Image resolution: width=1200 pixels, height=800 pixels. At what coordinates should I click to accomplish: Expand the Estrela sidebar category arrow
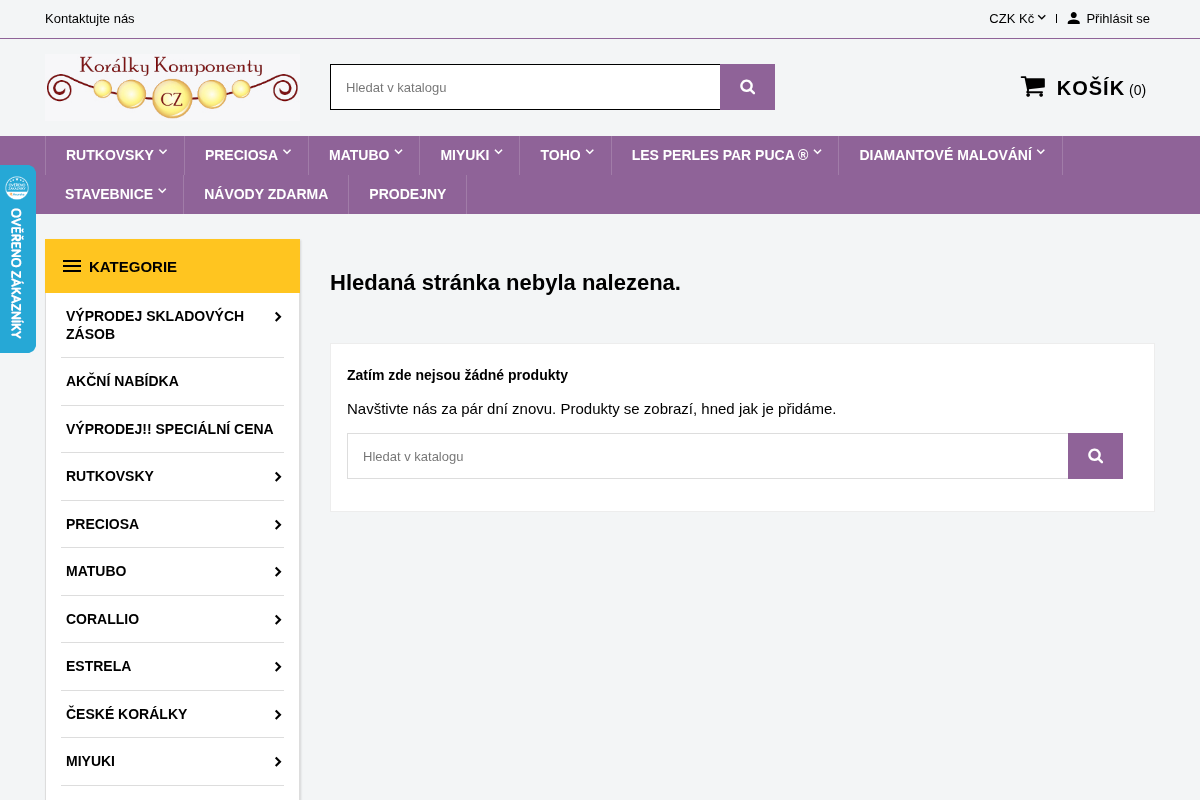click(277, 667)
